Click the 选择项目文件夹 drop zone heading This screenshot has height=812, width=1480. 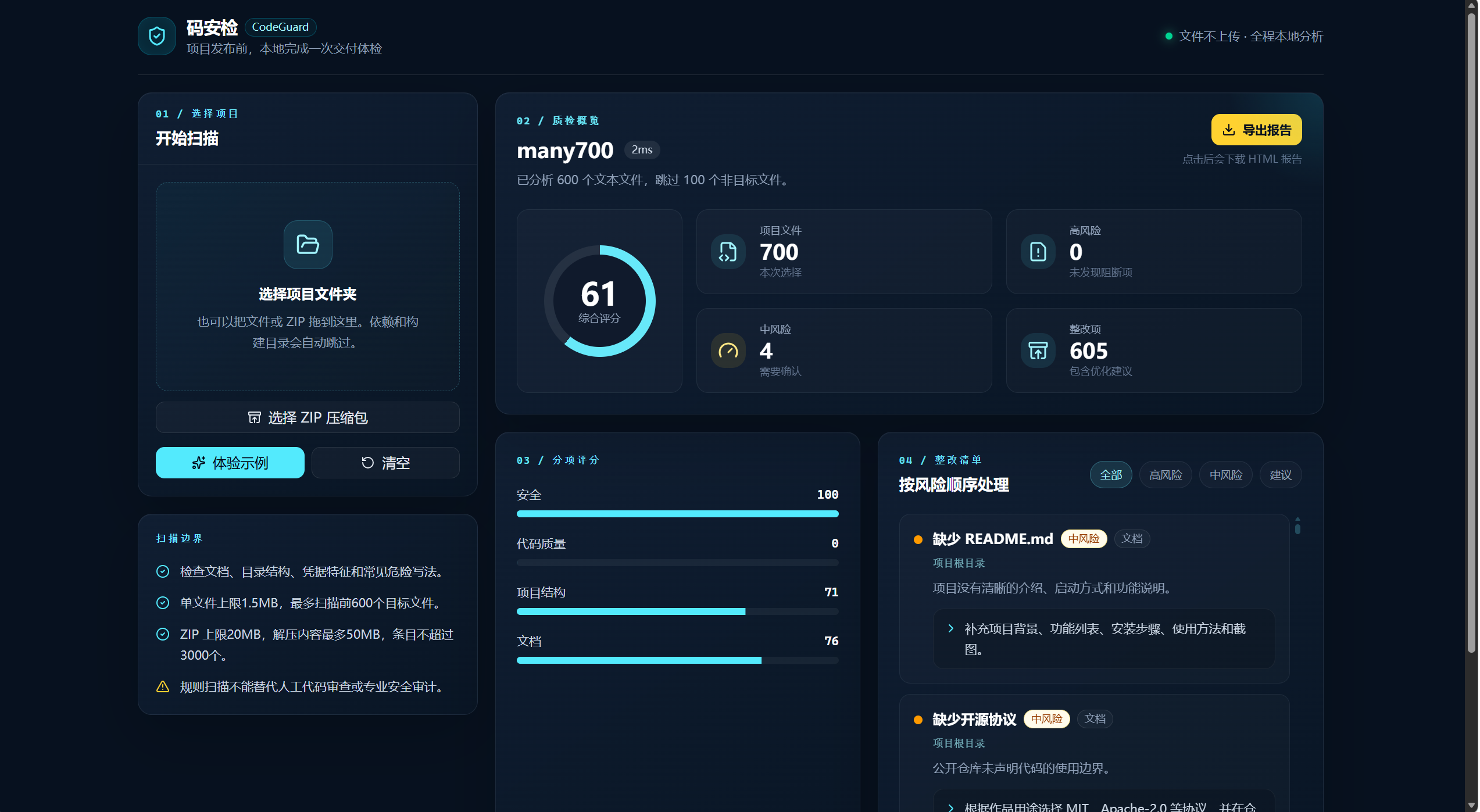(x=308, y=294)
